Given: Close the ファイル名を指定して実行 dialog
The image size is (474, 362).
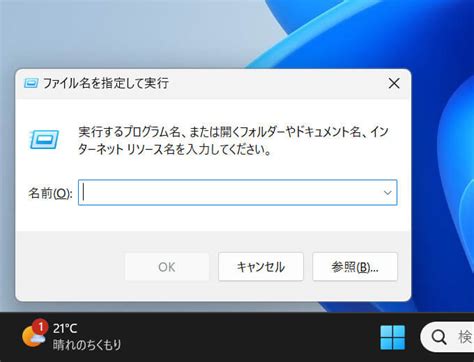Looking at the screenshot, I should point(394,83).
